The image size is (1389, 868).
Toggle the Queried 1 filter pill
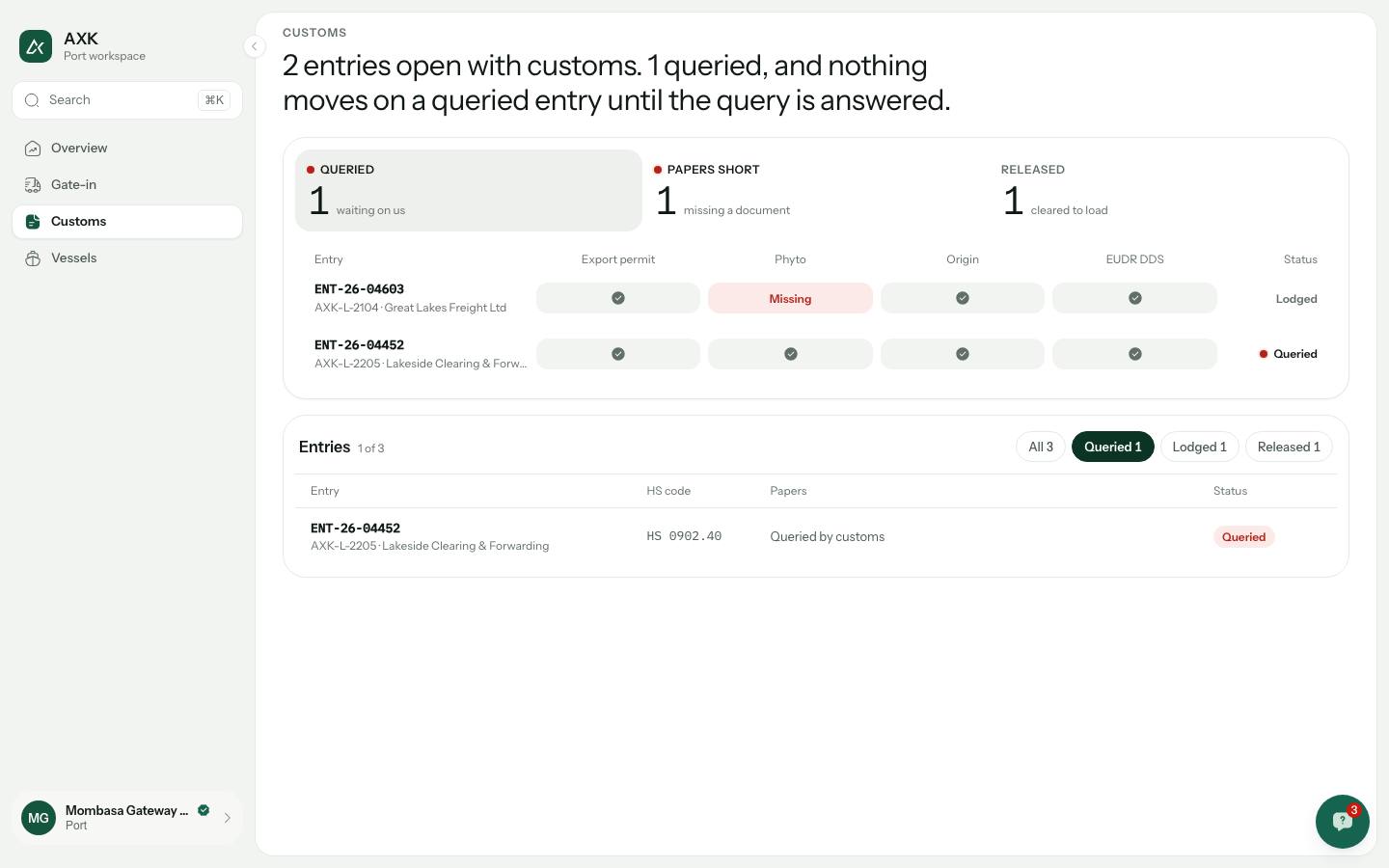click(1113, 447)
